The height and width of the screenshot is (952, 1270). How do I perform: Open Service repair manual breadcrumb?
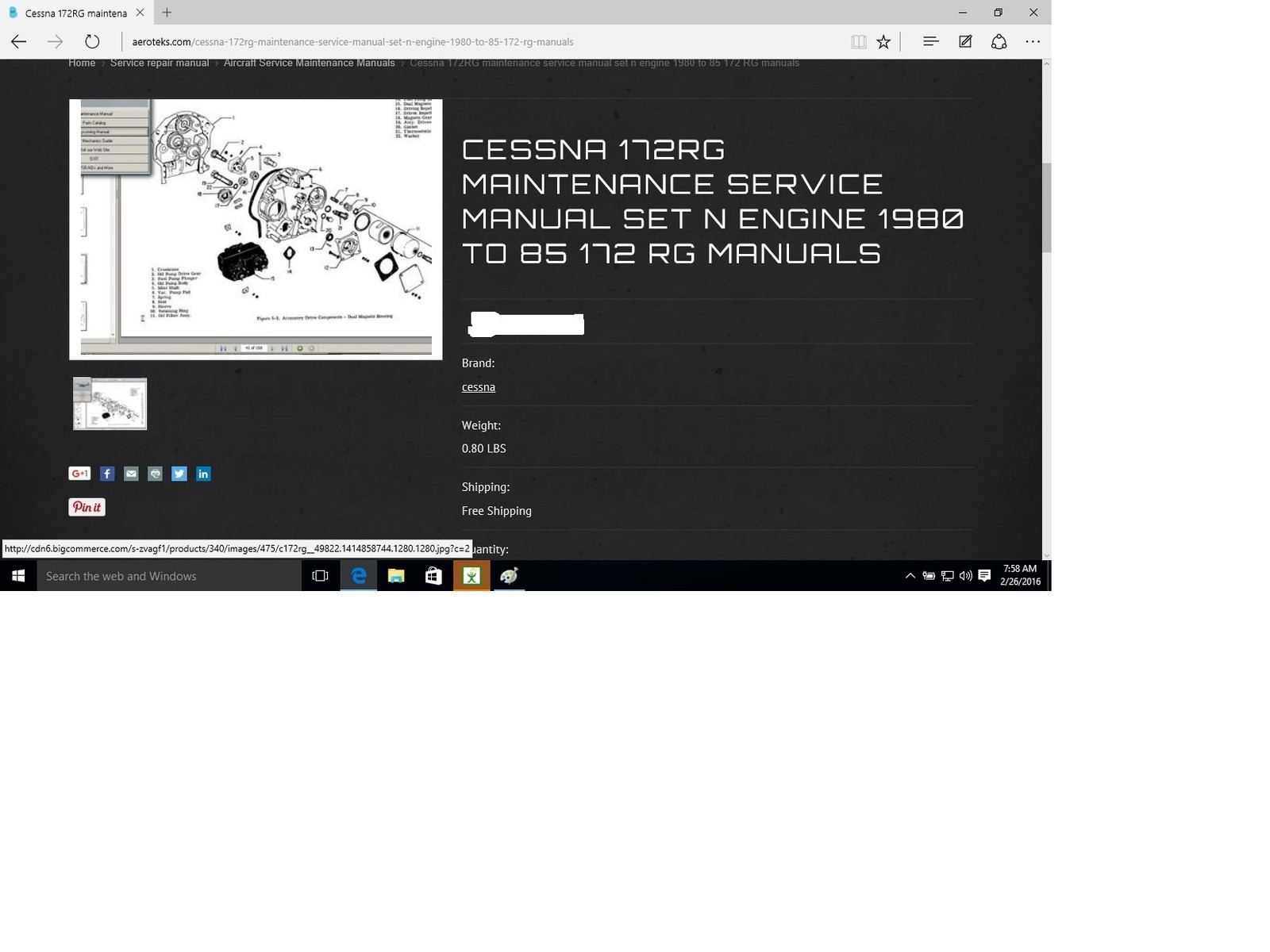(159, 63)
